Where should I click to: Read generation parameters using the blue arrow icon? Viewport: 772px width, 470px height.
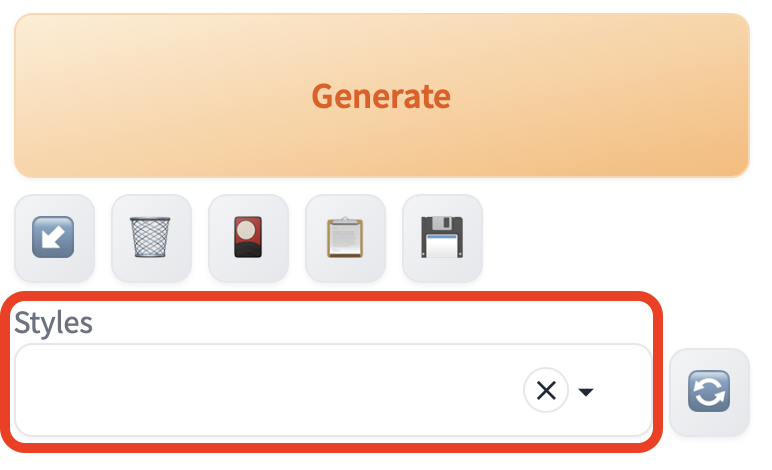54,238
